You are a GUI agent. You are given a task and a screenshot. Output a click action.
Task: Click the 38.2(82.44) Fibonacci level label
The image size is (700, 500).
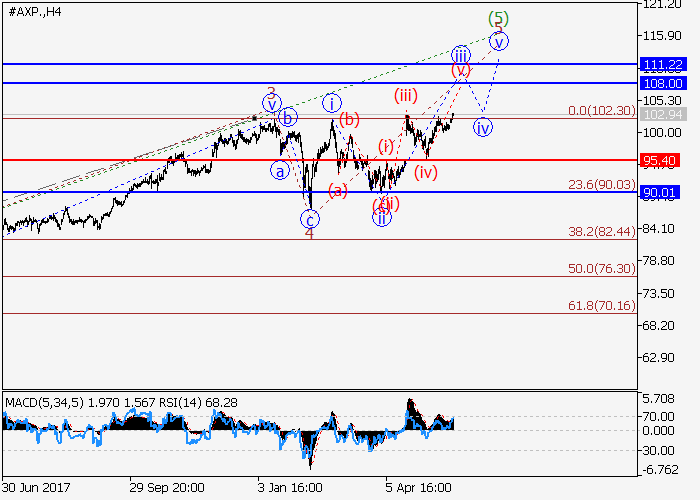point(600,231)
